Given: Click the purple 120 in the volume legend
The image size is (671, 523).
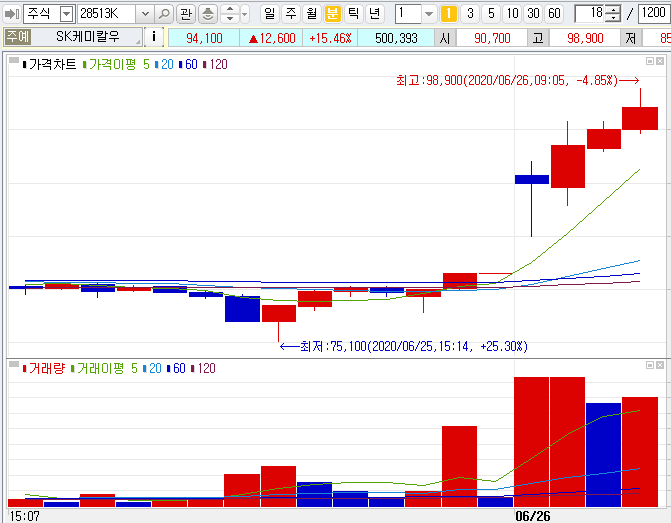Looking at the screenshot, I should point(206,368).
